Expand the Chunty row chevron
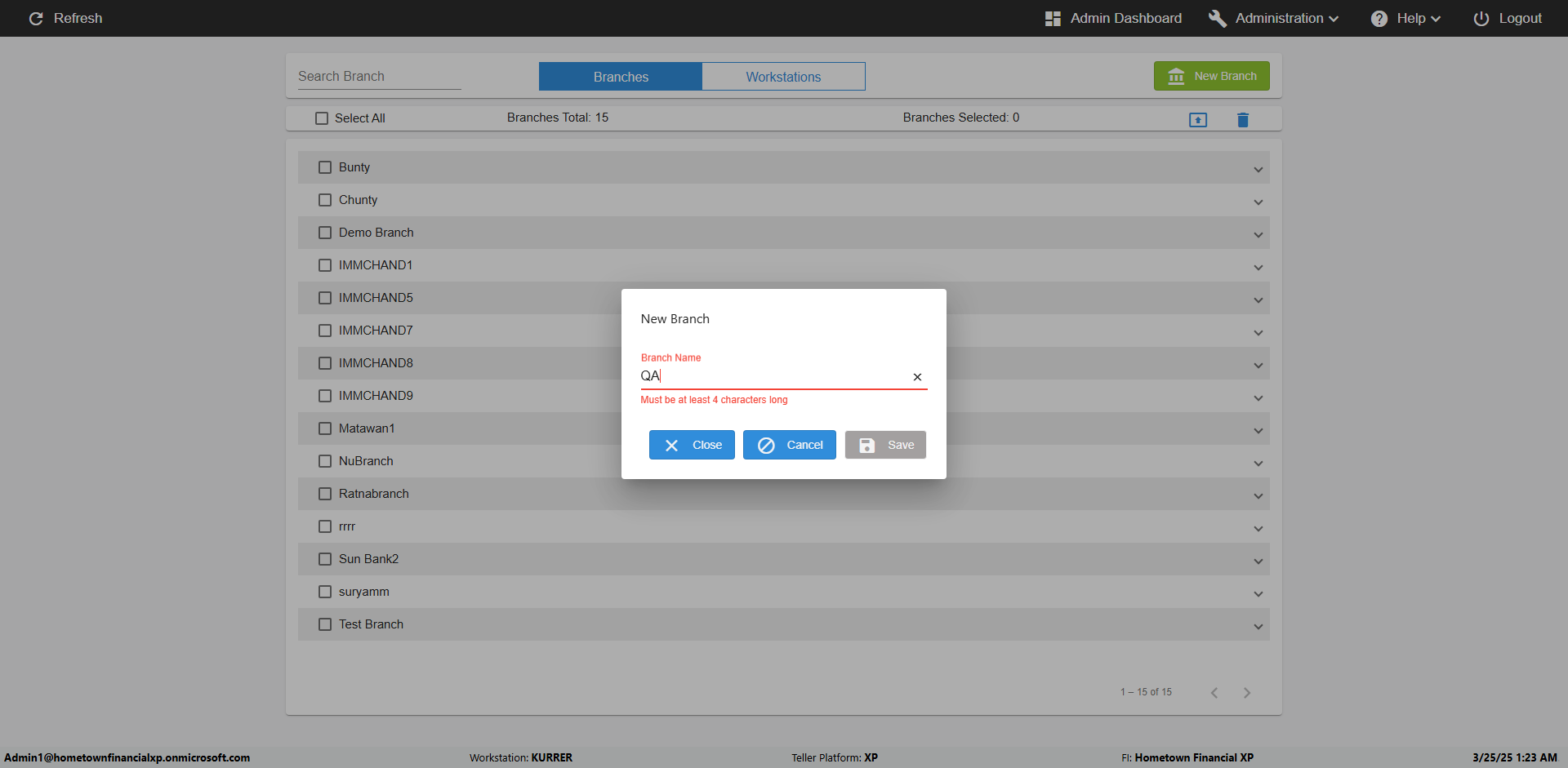Screen dimensions: 1568x768 [x=1258, y=202]
